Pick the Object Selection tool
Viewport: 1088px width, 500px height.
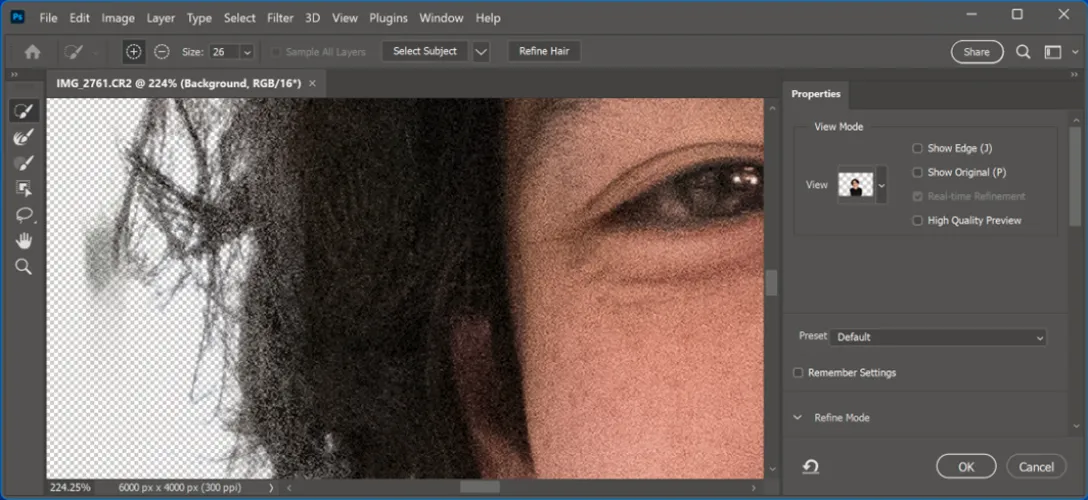coord(23,189)
